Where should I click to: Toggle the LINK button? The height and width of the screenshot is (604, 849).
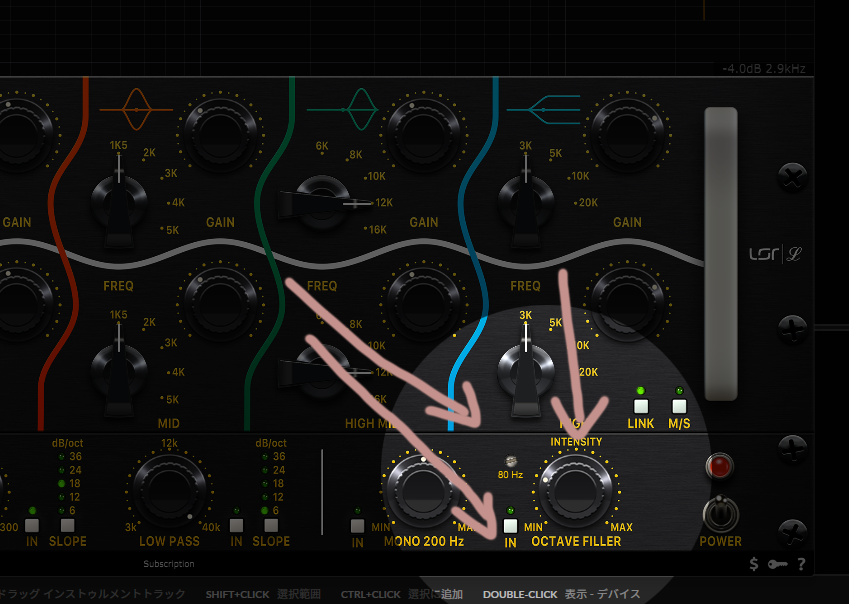641,406
